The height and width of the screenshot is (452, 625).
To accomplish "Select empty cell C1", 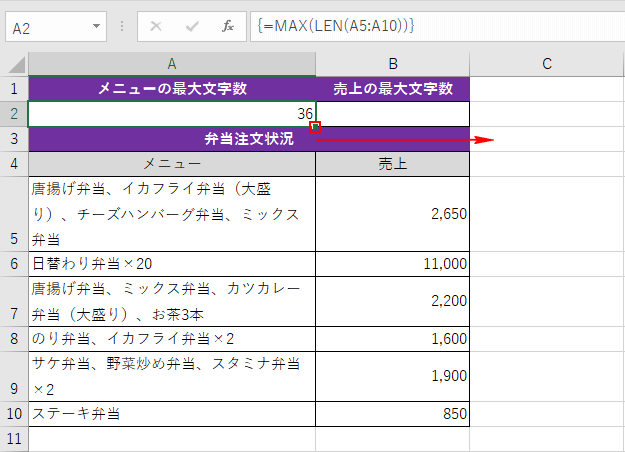I will click(x=547, y=89).
